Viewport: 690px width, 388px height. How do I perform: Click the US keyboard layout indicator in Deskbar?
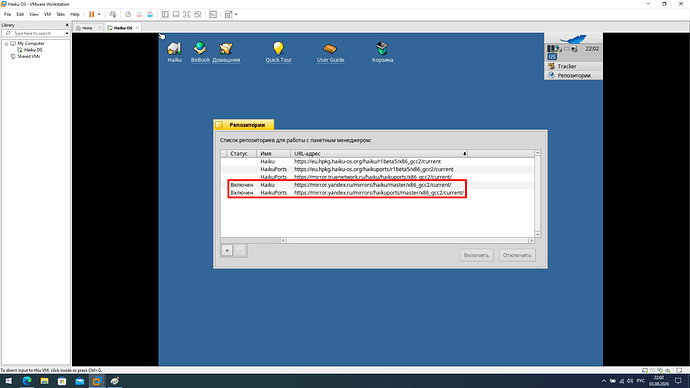552,57
